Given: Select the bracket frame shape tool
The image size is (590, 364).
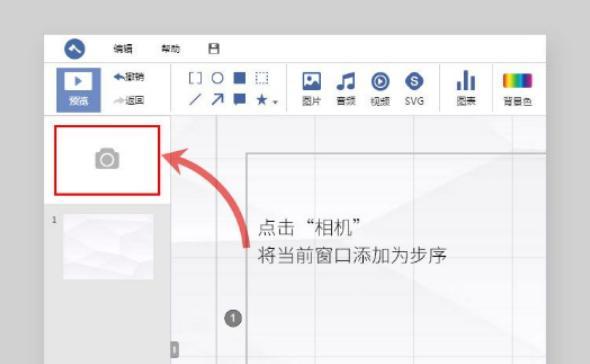Looking at the screenshot, I should pos(195,78).
